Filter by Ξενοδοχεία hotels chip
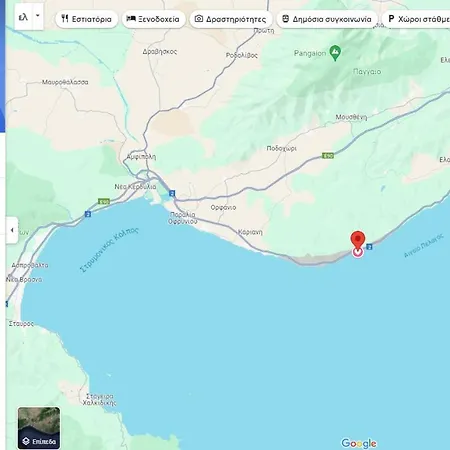 (153, 19)
